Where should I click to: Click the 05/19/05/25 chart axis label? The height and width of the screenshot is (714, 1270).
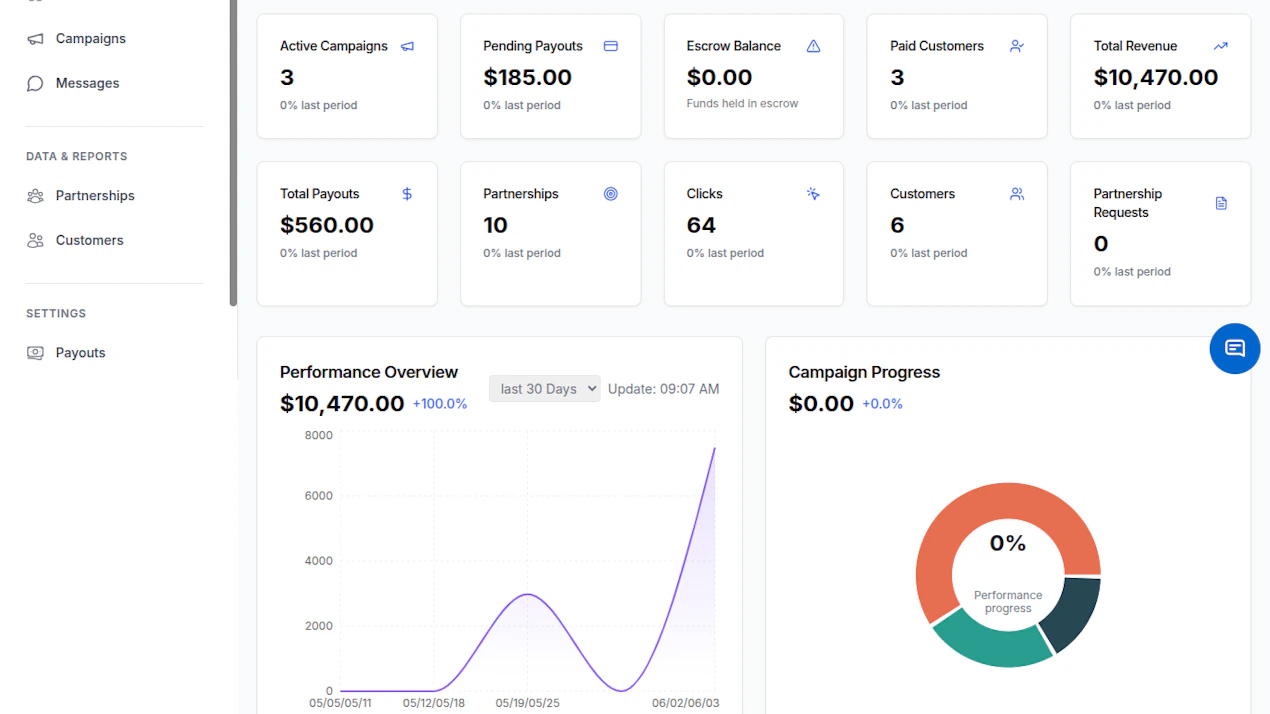529,703
